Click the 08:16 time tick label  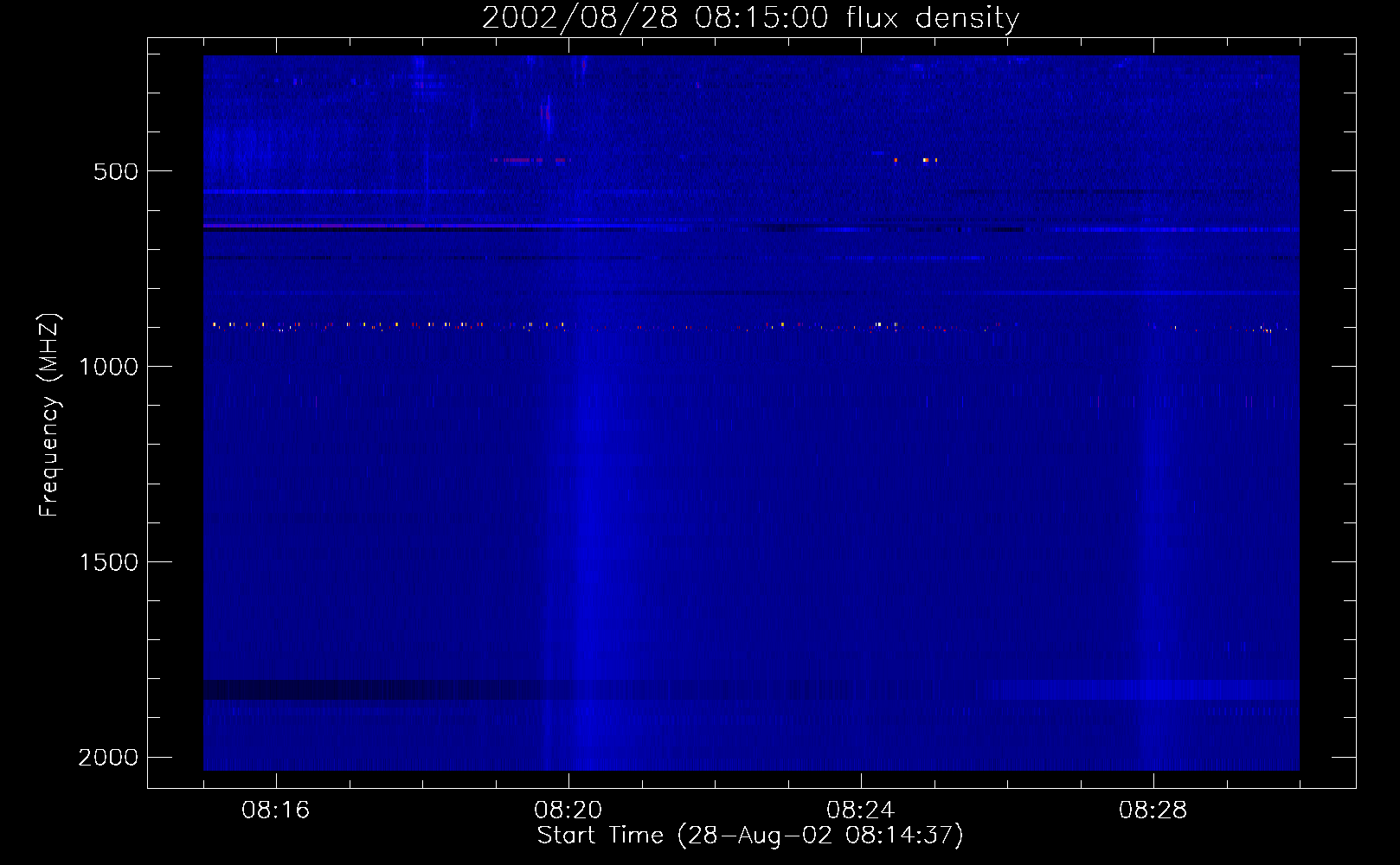pyautogui.click(x=276, y=811)
